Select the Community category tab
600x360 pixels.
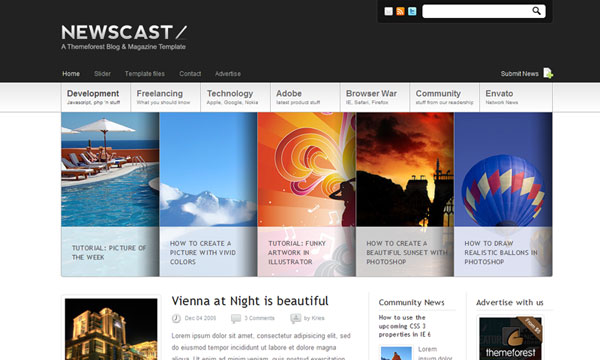[444, 97]
